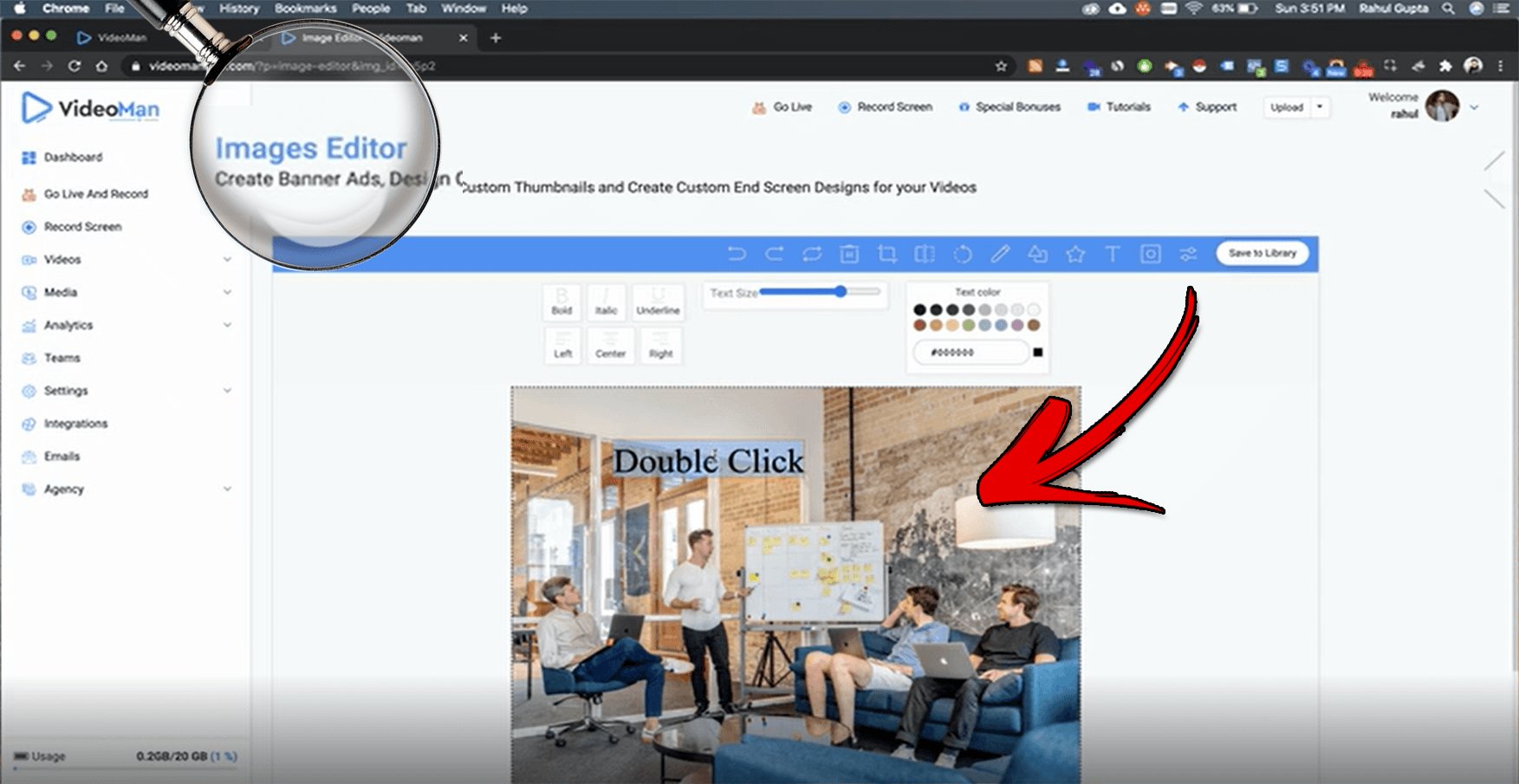
Task: Open Integrations in the sidebar
Action: pos(76,424)
